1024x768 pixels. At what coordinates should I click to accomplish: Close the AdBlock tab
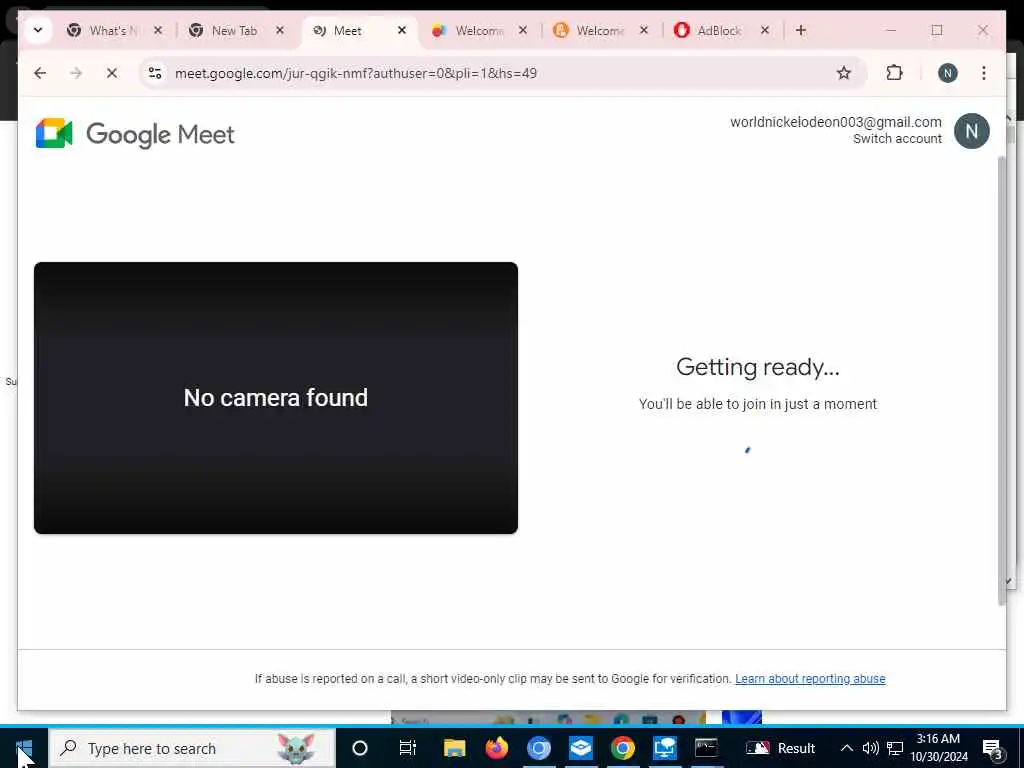pyautogui.click(x=765, y=30)
